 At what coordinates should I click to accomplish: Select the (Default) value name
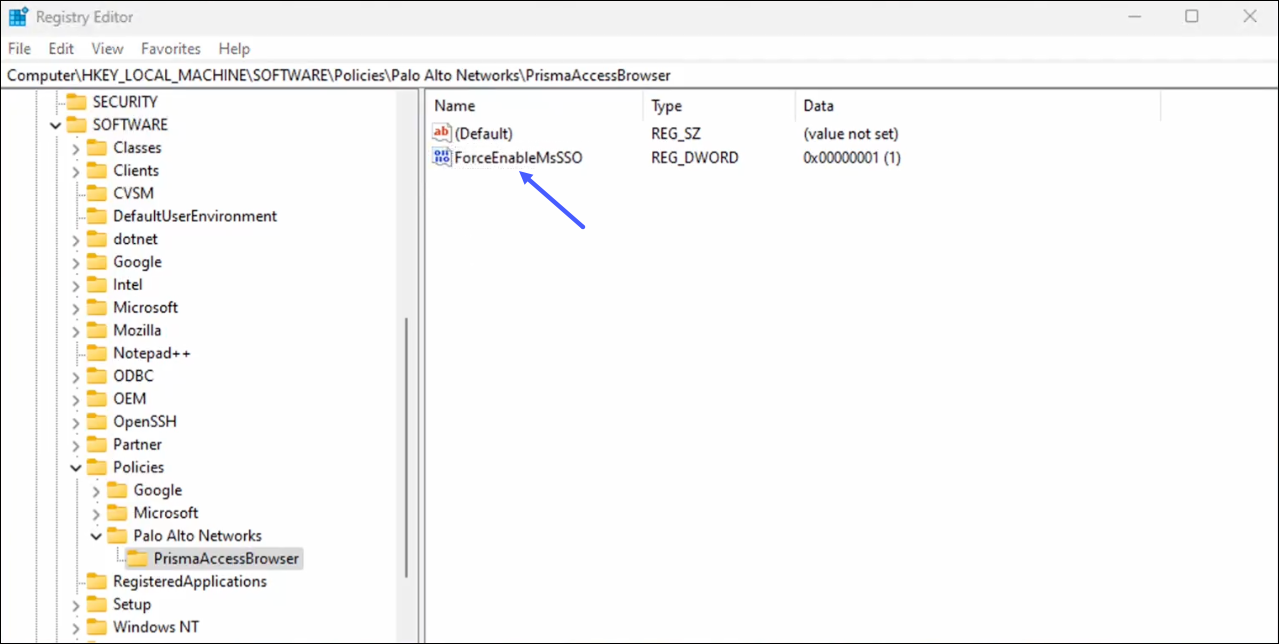coord(483,133)
